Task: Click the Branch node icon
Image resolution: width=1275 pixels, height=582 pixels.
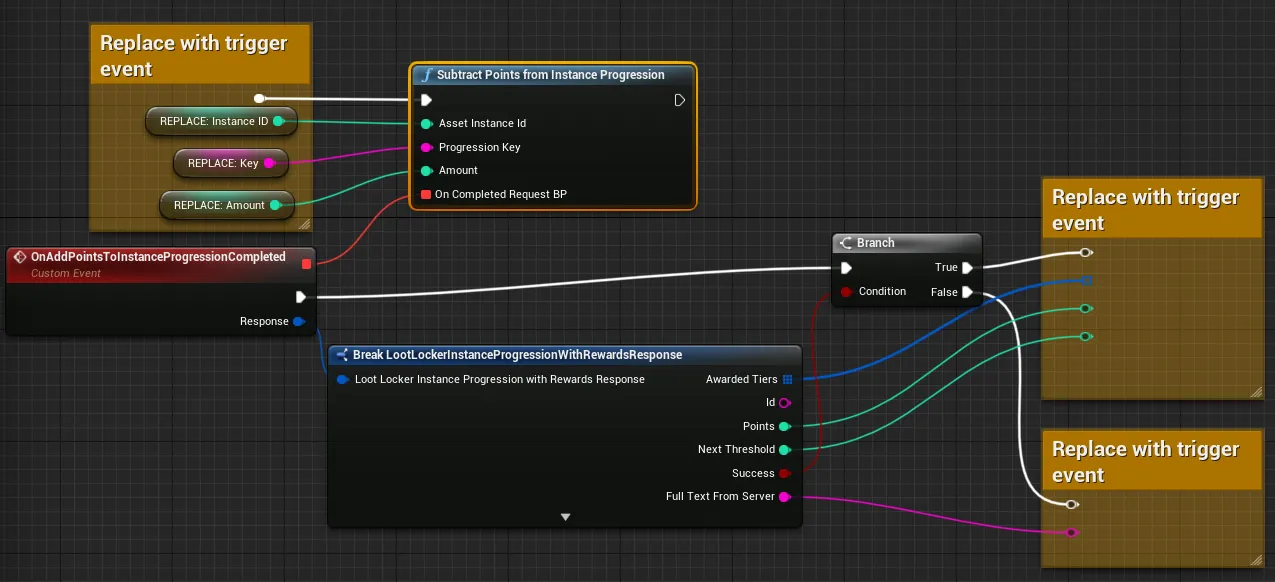Action: (846, 243)
